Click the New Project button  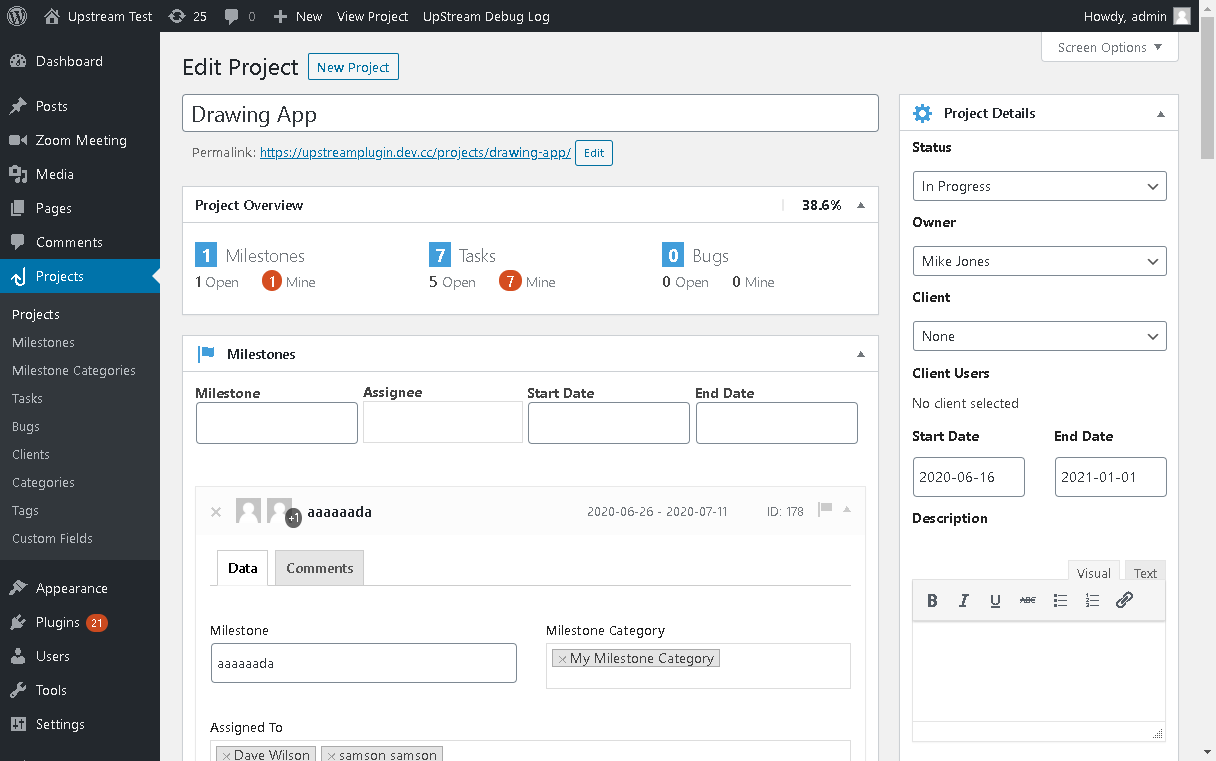pyautogui.click(x=353, y=67)
